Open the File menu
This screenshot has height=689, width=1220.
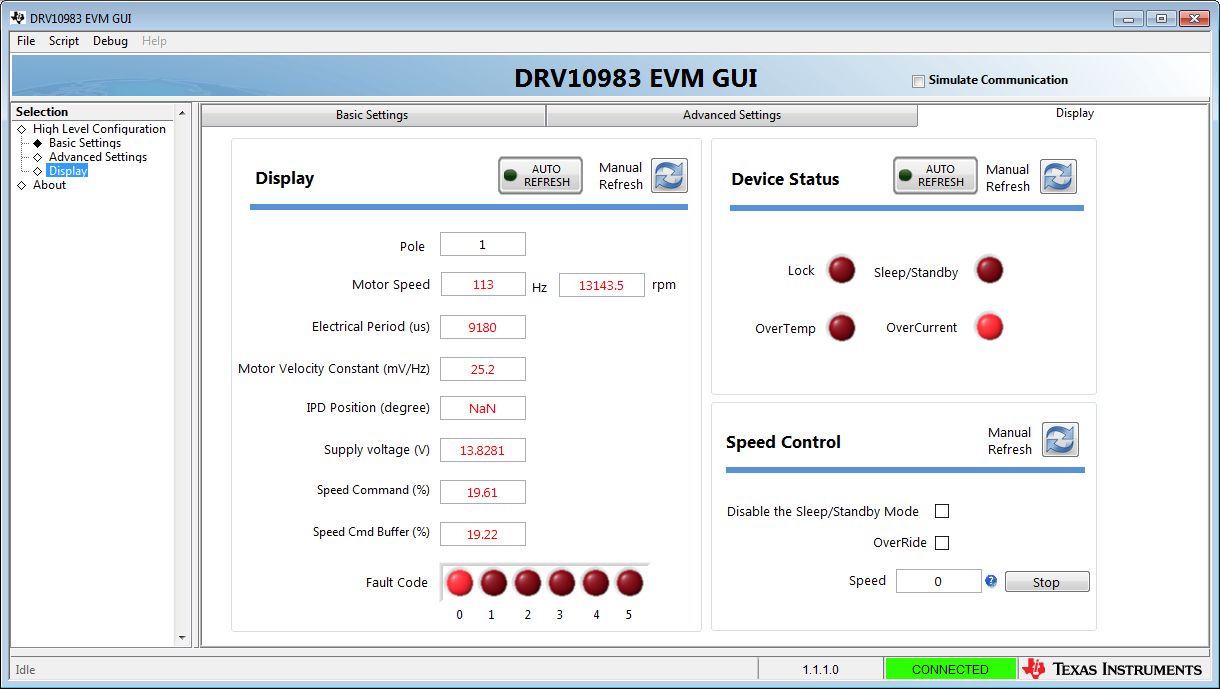26,41
